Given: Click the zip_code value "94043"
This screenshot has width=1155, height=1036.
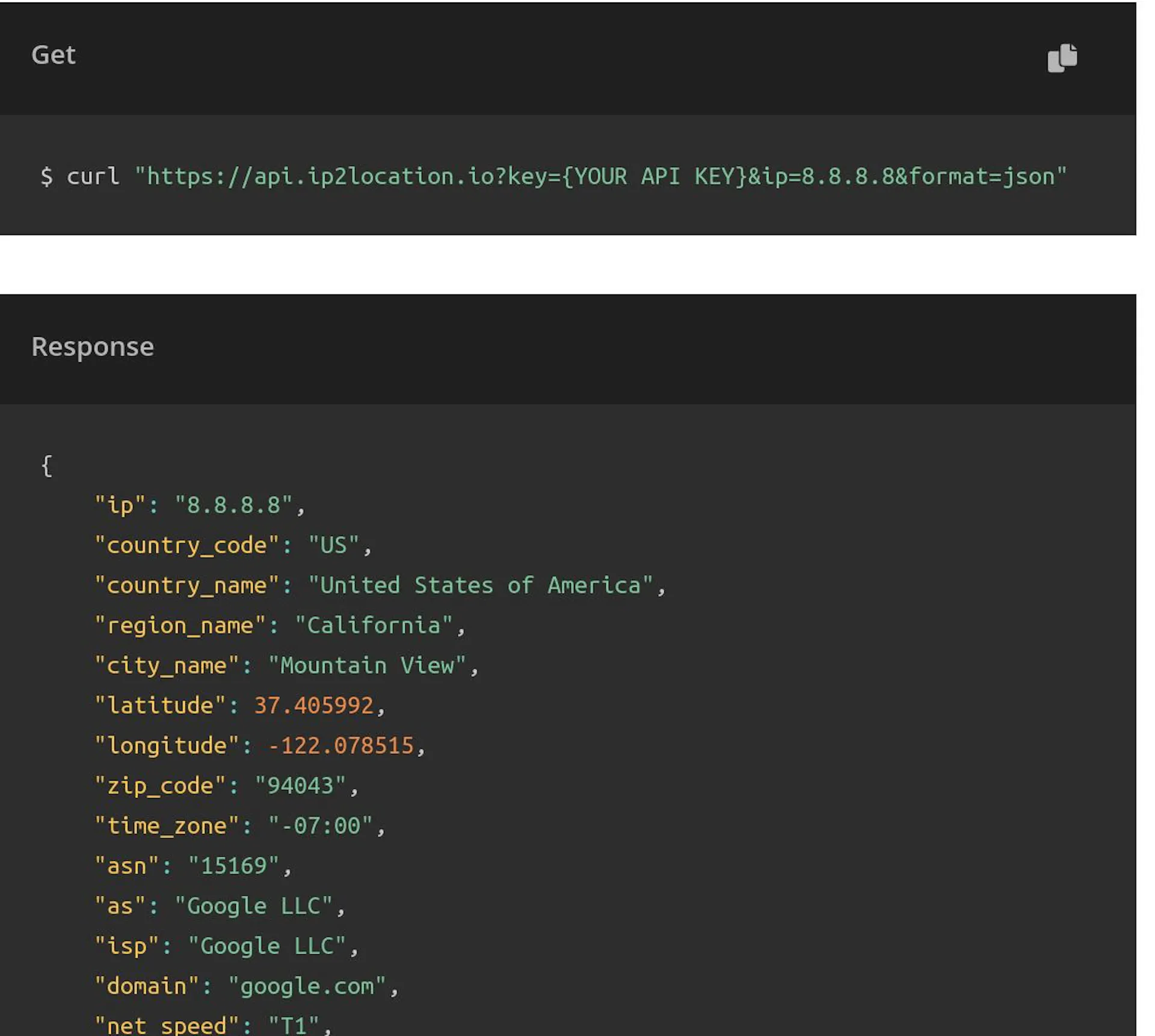Looking at the screenshot, I should click(x=300, y=786).
